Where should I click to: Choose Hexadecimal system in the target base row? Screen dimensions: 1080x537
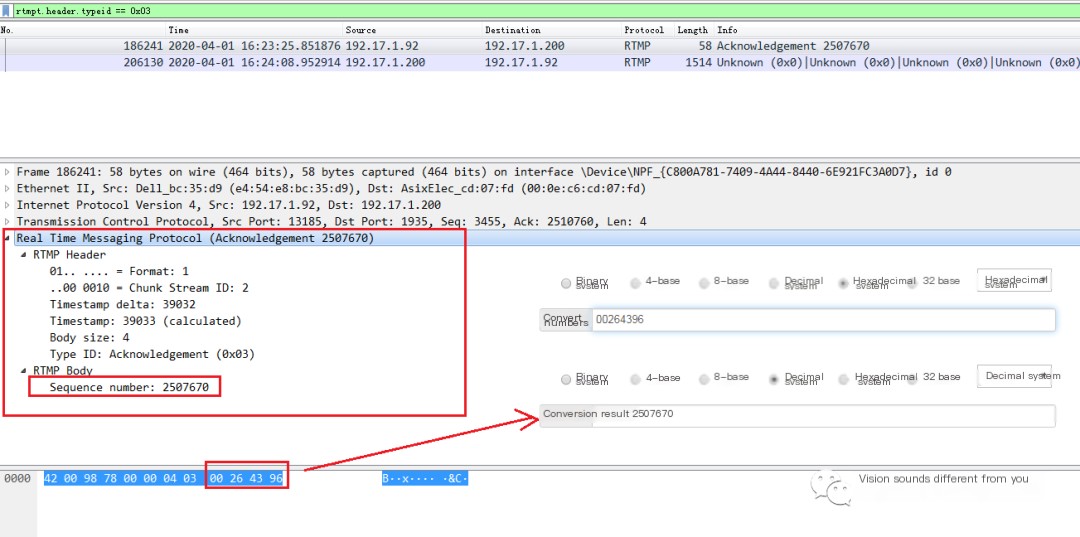(x=844, y=379)
